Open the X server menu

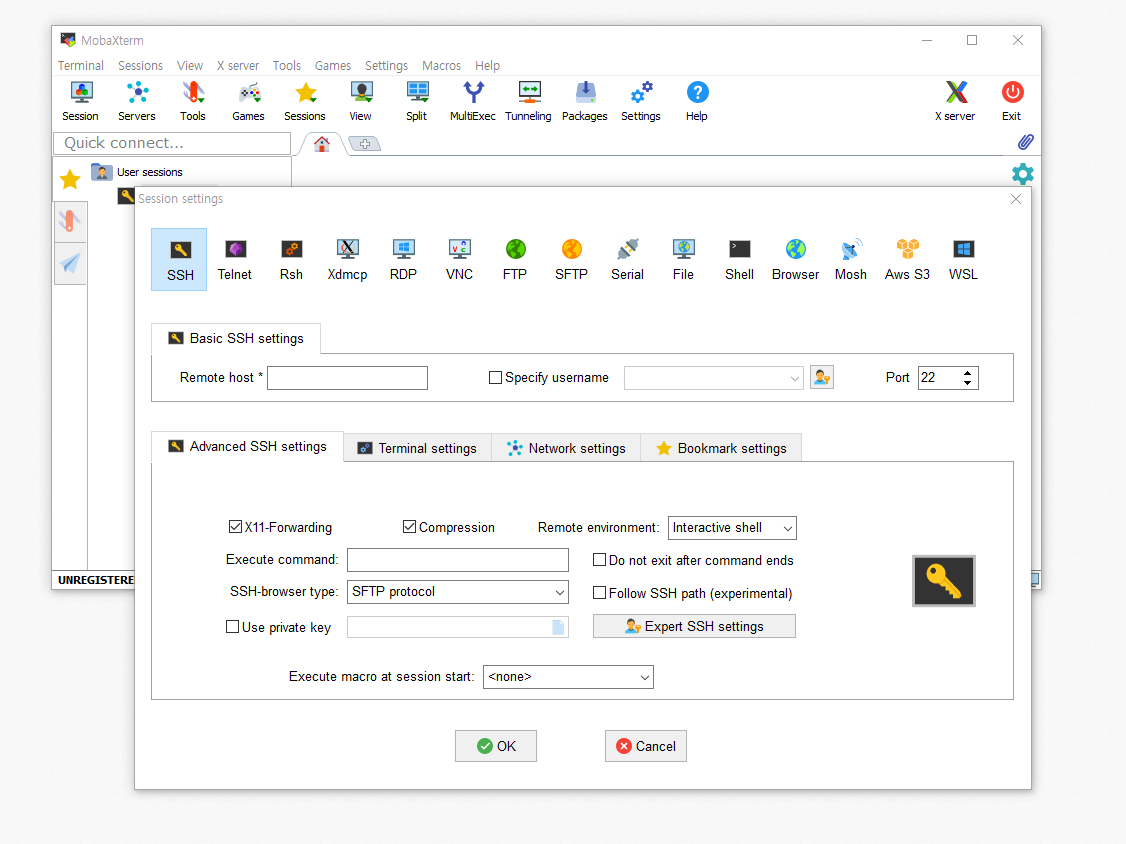click(238, 65)
